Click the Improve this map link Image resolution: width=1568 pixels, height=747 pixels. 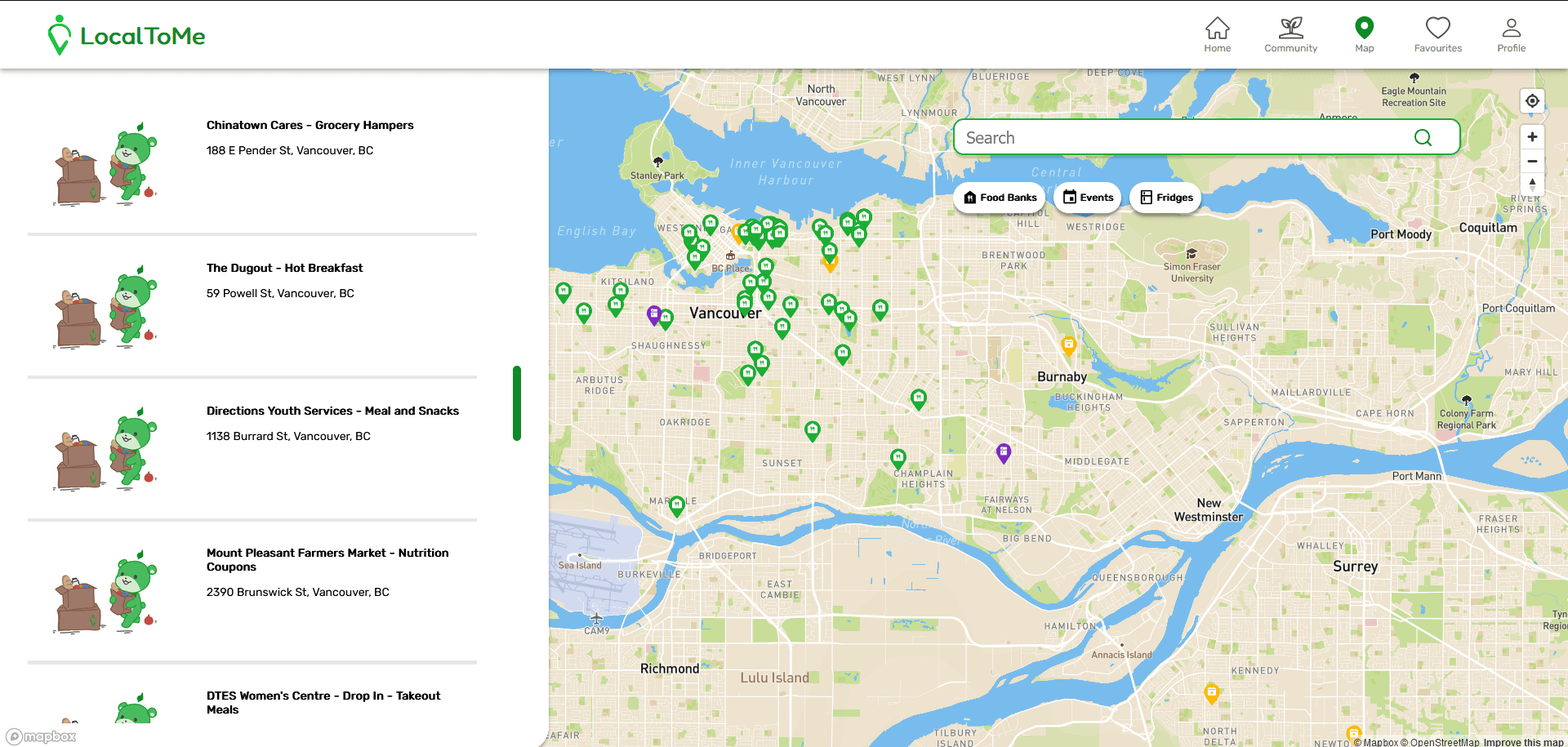point(1523,742)
